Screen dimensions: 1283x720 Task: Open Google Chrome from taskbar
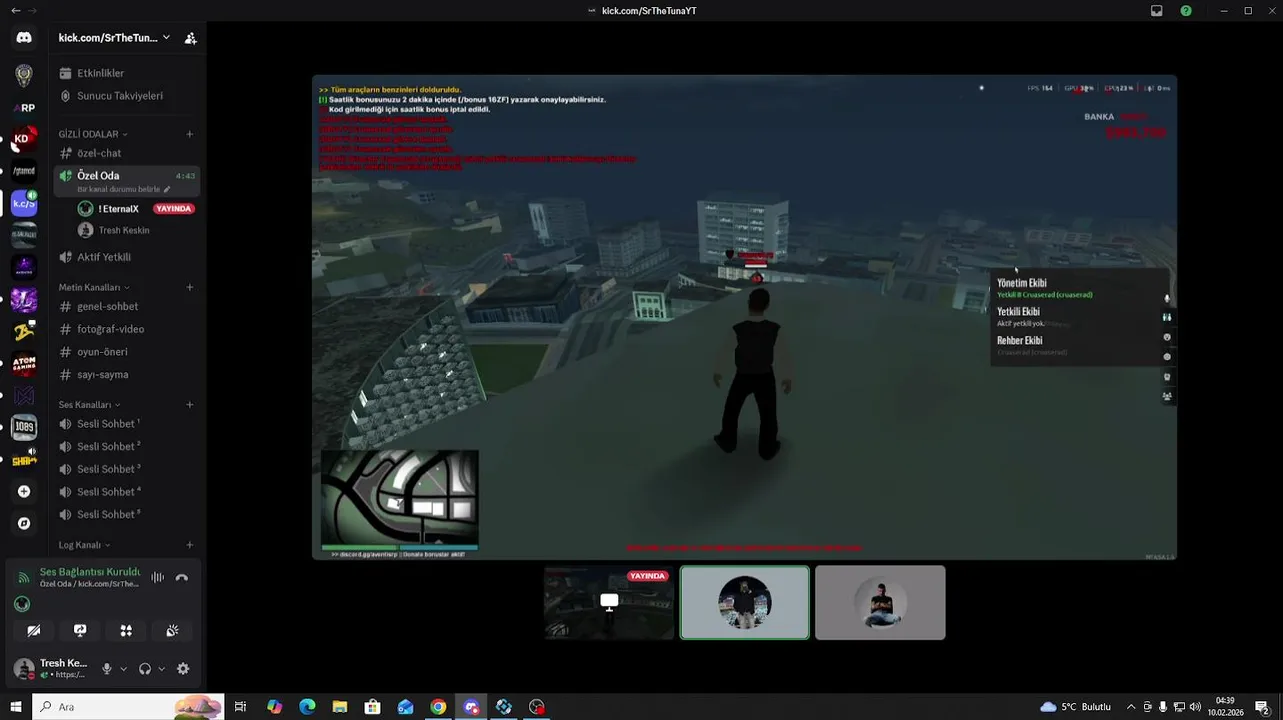(438, 707)
